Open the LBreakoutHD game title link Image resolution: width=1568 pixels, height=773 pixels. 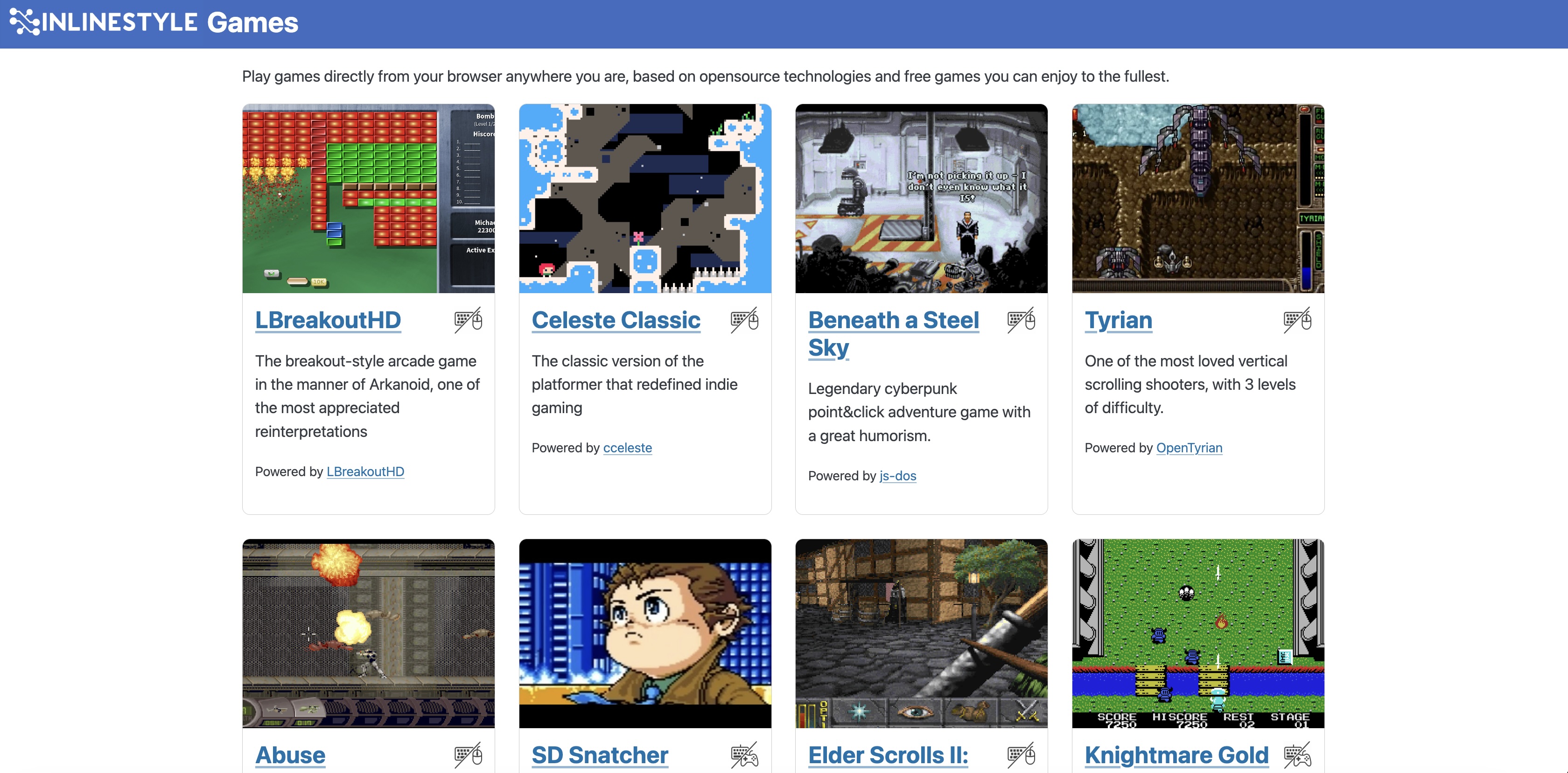pos(328,320)
